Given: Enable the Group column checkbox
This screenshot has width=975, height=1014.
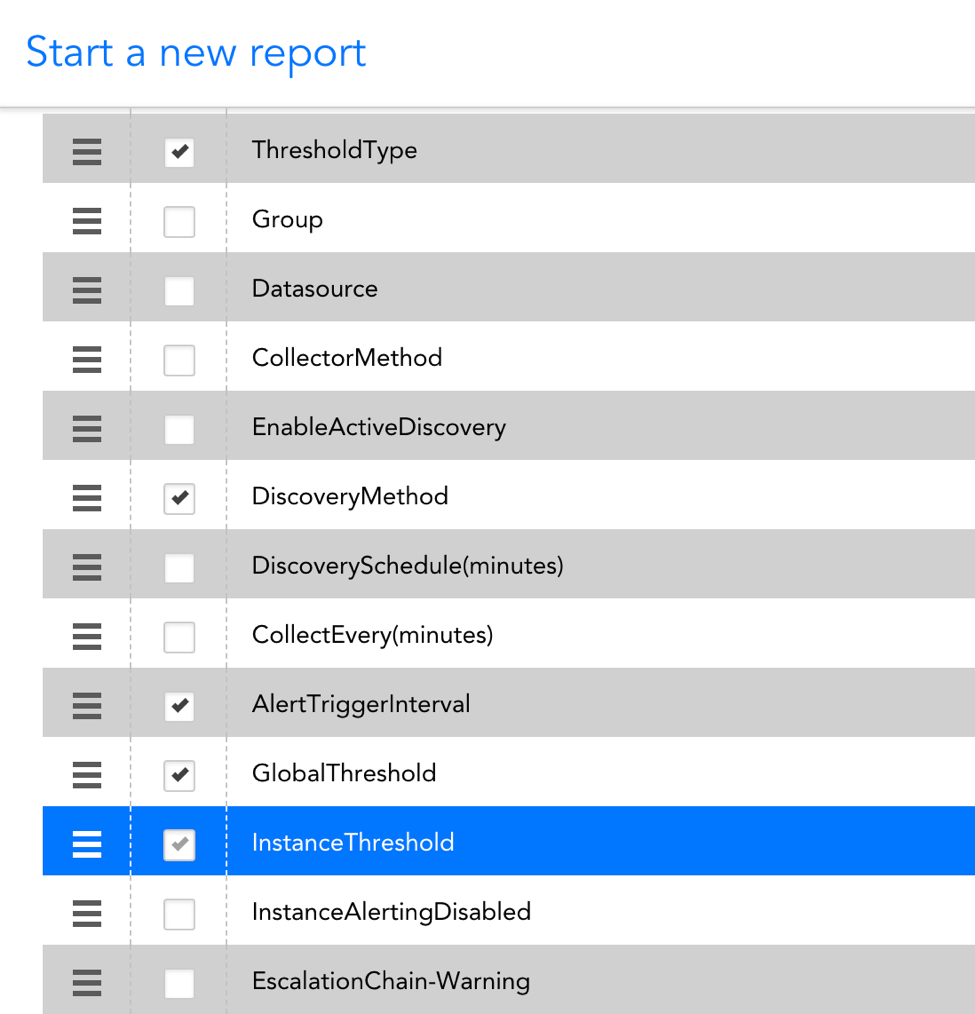Looking at the screenshot, I should [179, 221].
